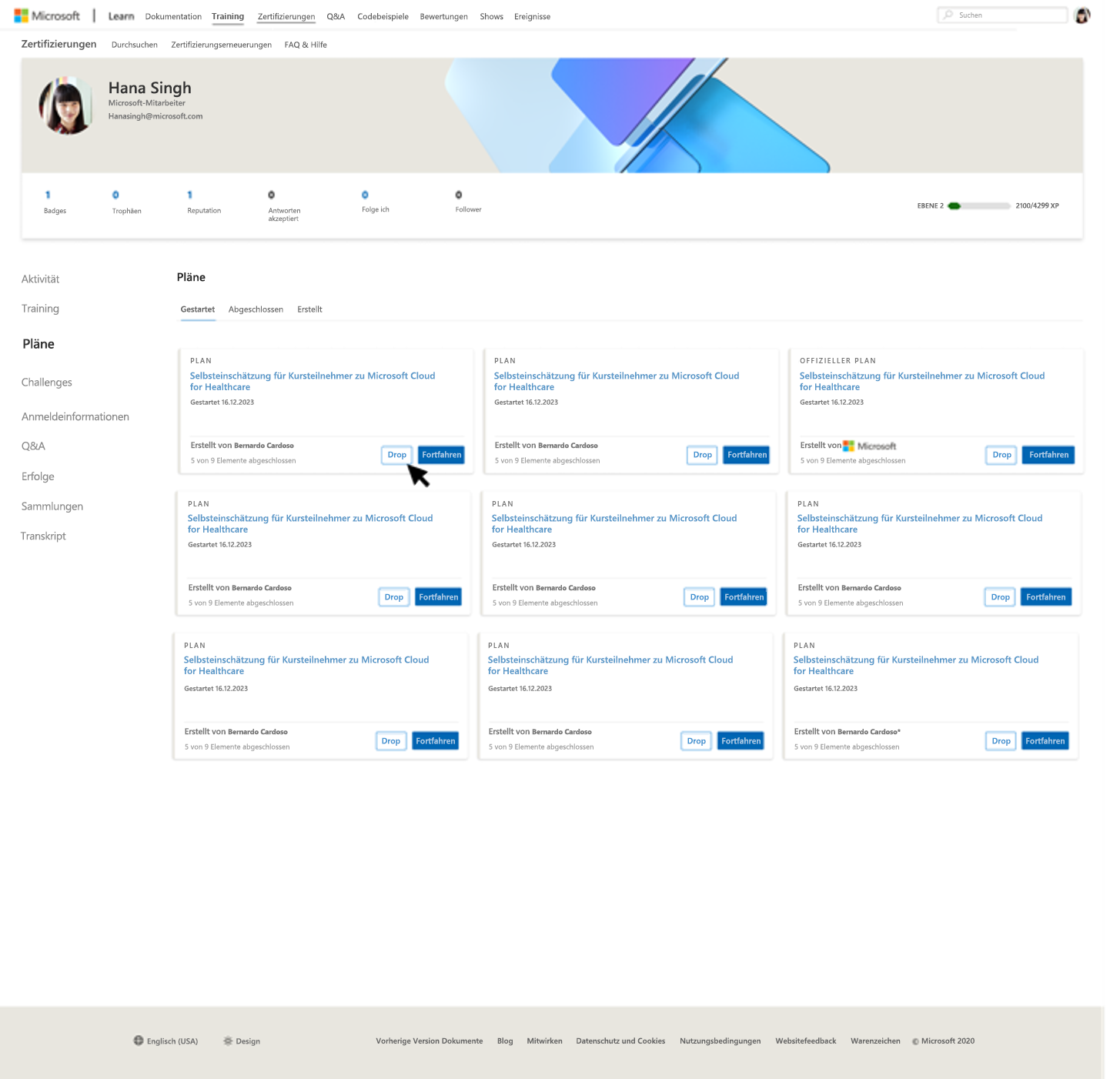The width and height of the screenshot is (1120, 1079).
Task: Select Pläne in the left sidebar
Action: coord(38,344)
